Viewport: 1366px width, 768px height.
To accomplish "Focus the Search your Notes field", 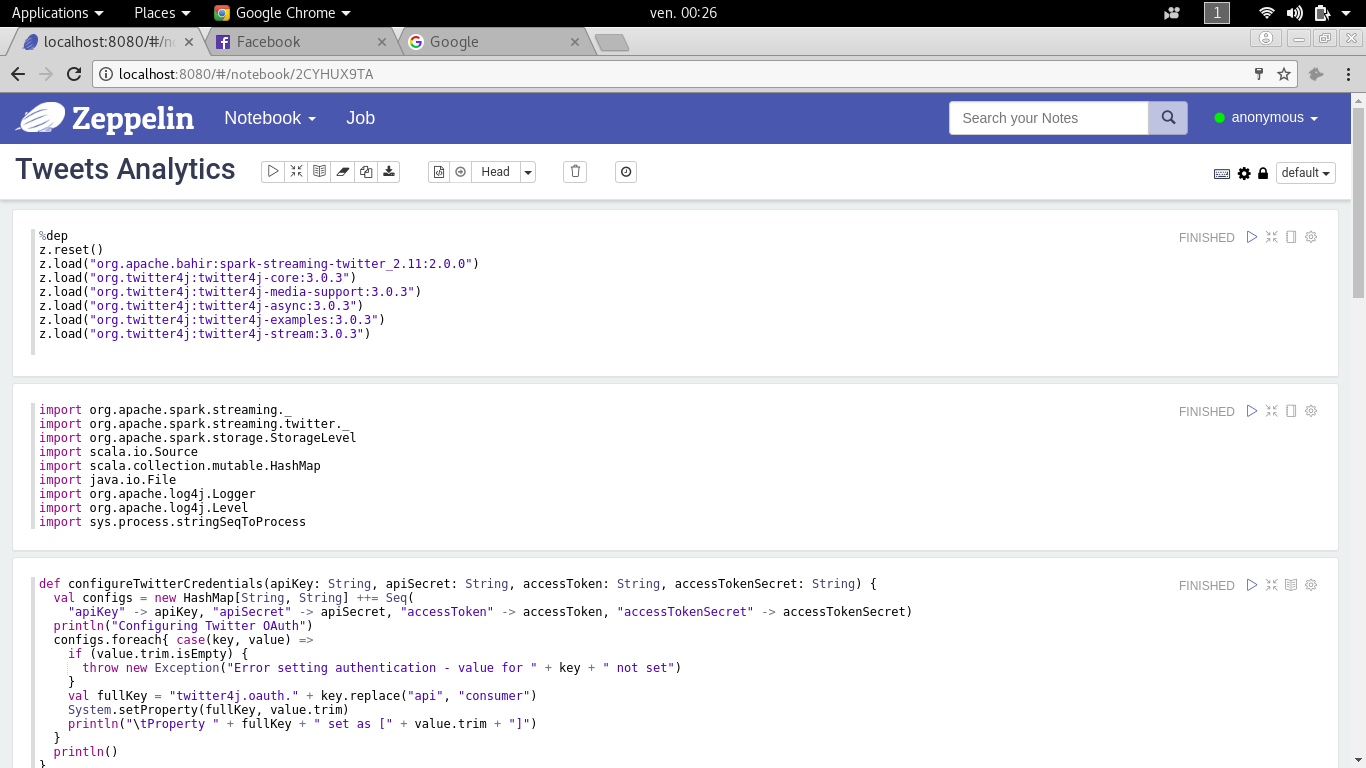I will coord(1049,118).
